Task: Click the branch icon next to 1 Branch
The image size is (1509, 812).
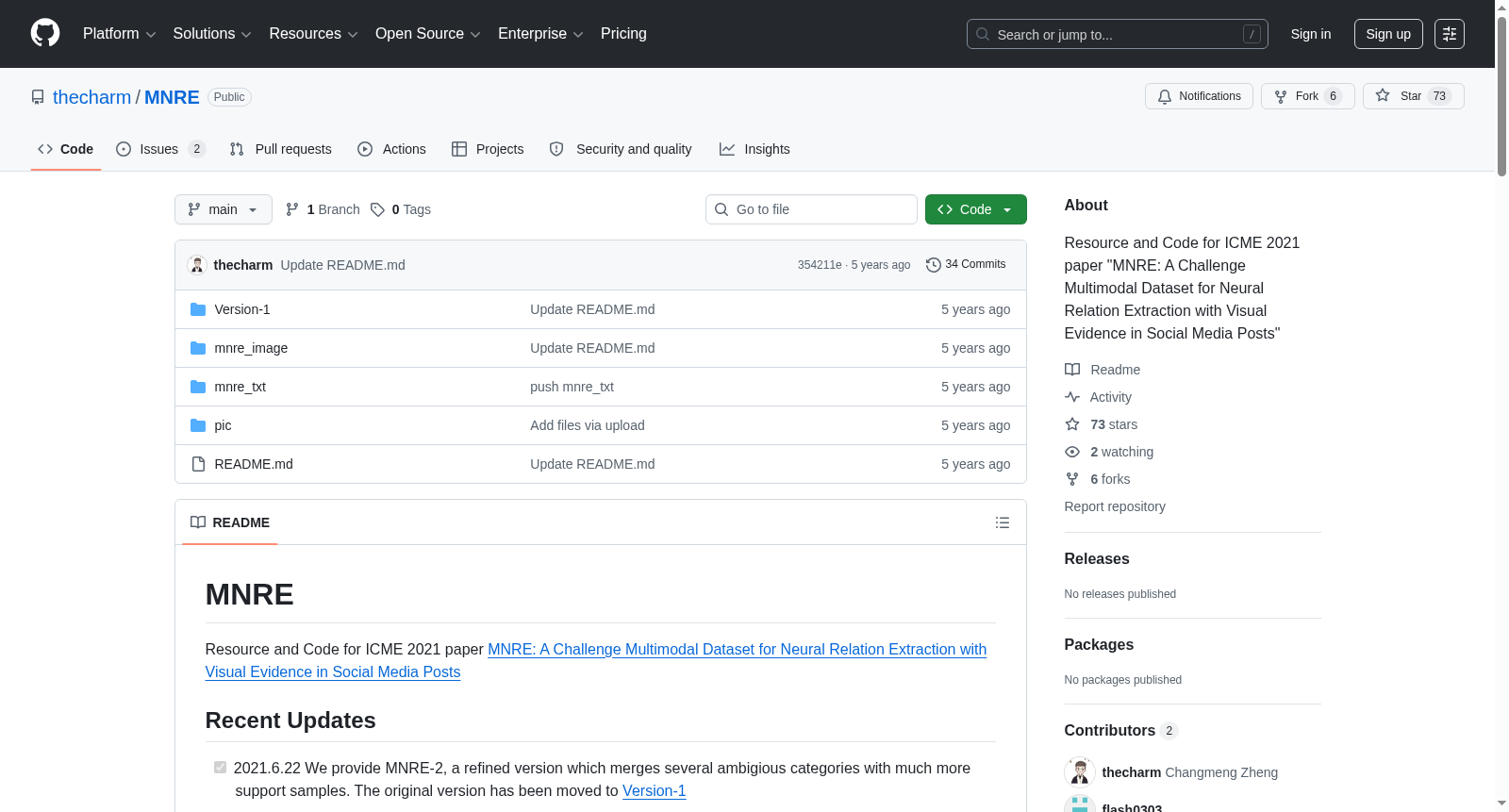Action: (x=292, y=209)
